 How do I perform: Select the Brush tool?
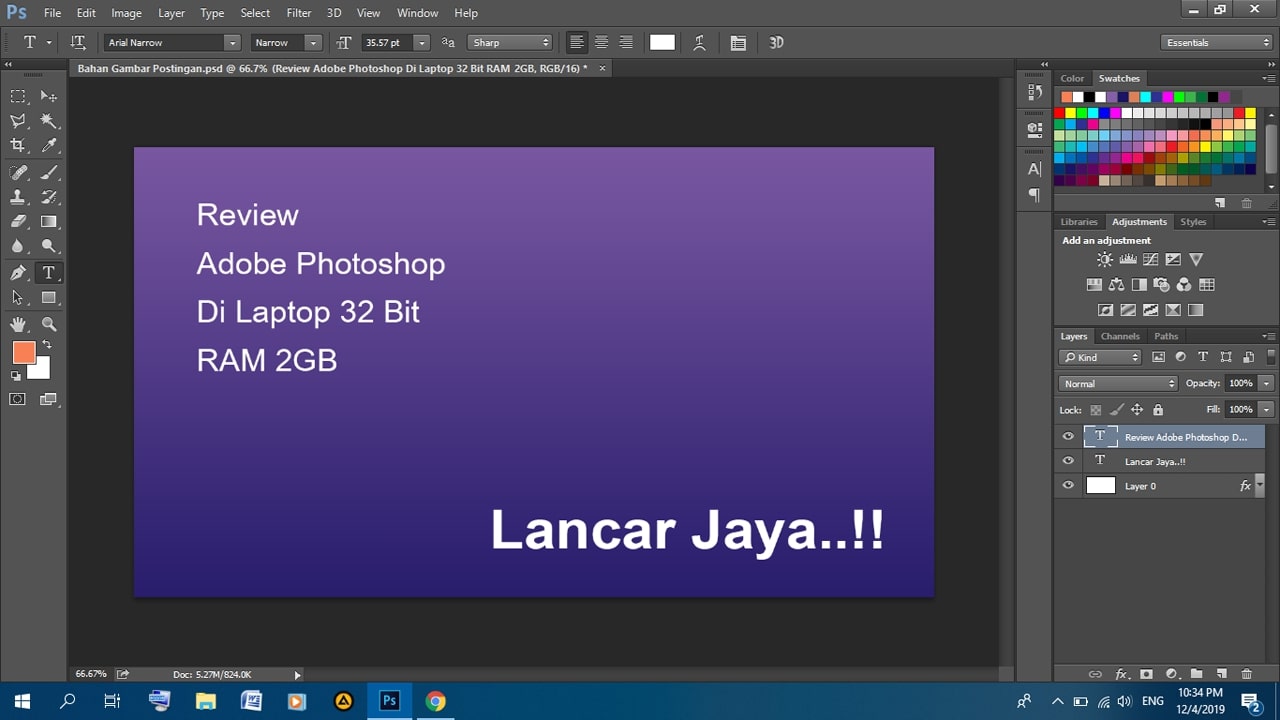pyautogui.click(x=48, y=172)
